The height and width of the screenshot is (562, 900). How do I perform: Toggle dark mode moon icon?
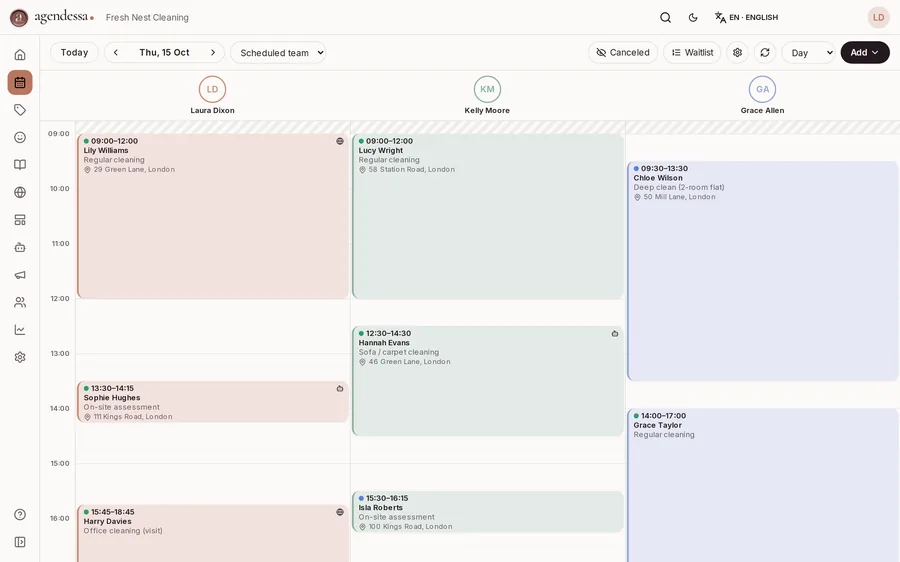pos(693,17)
